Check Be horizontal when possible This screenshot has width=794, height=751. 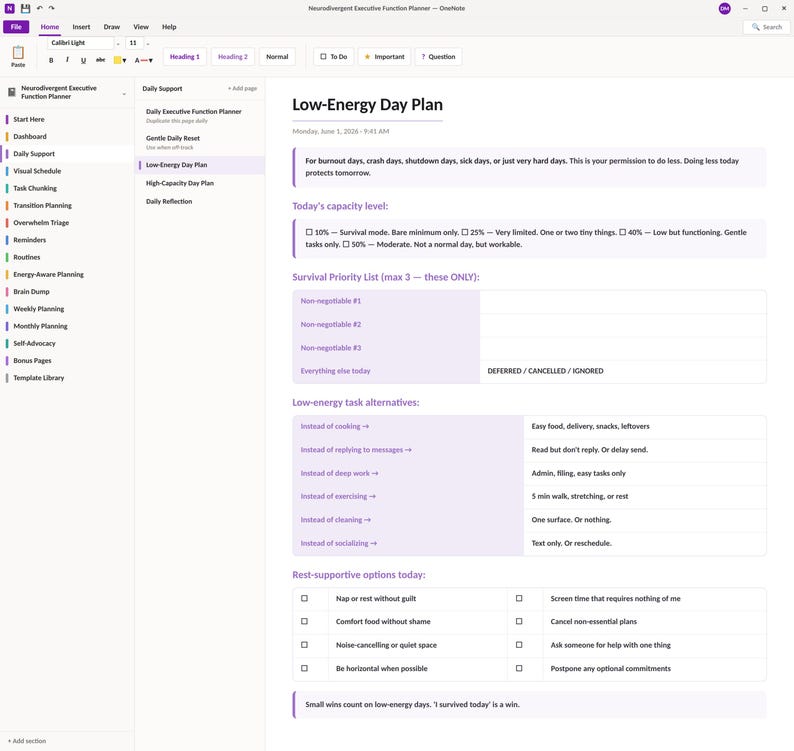[x=304, y=668]
